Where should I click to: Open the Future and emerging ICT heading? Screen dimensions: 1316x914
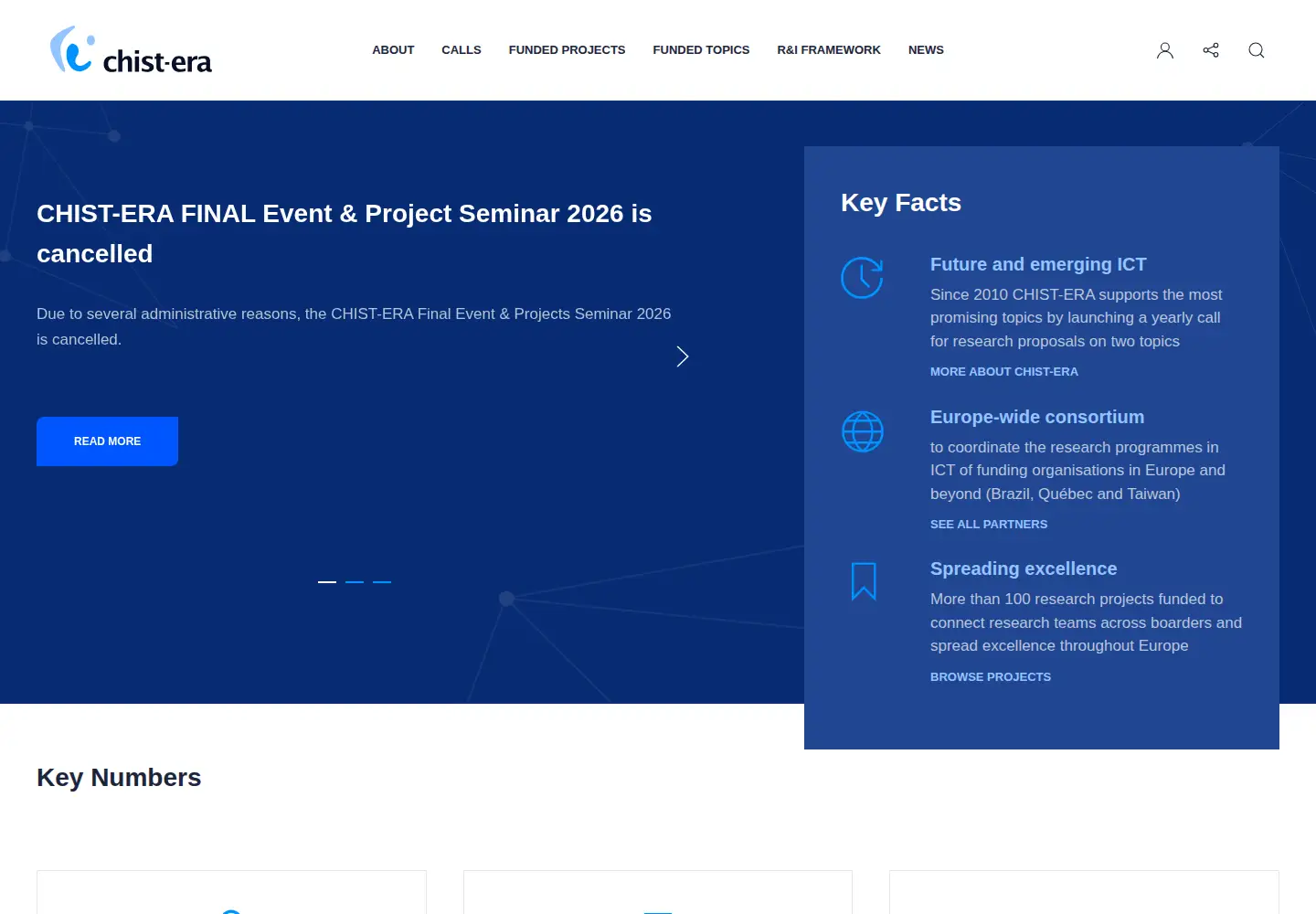pos(1038,264)
